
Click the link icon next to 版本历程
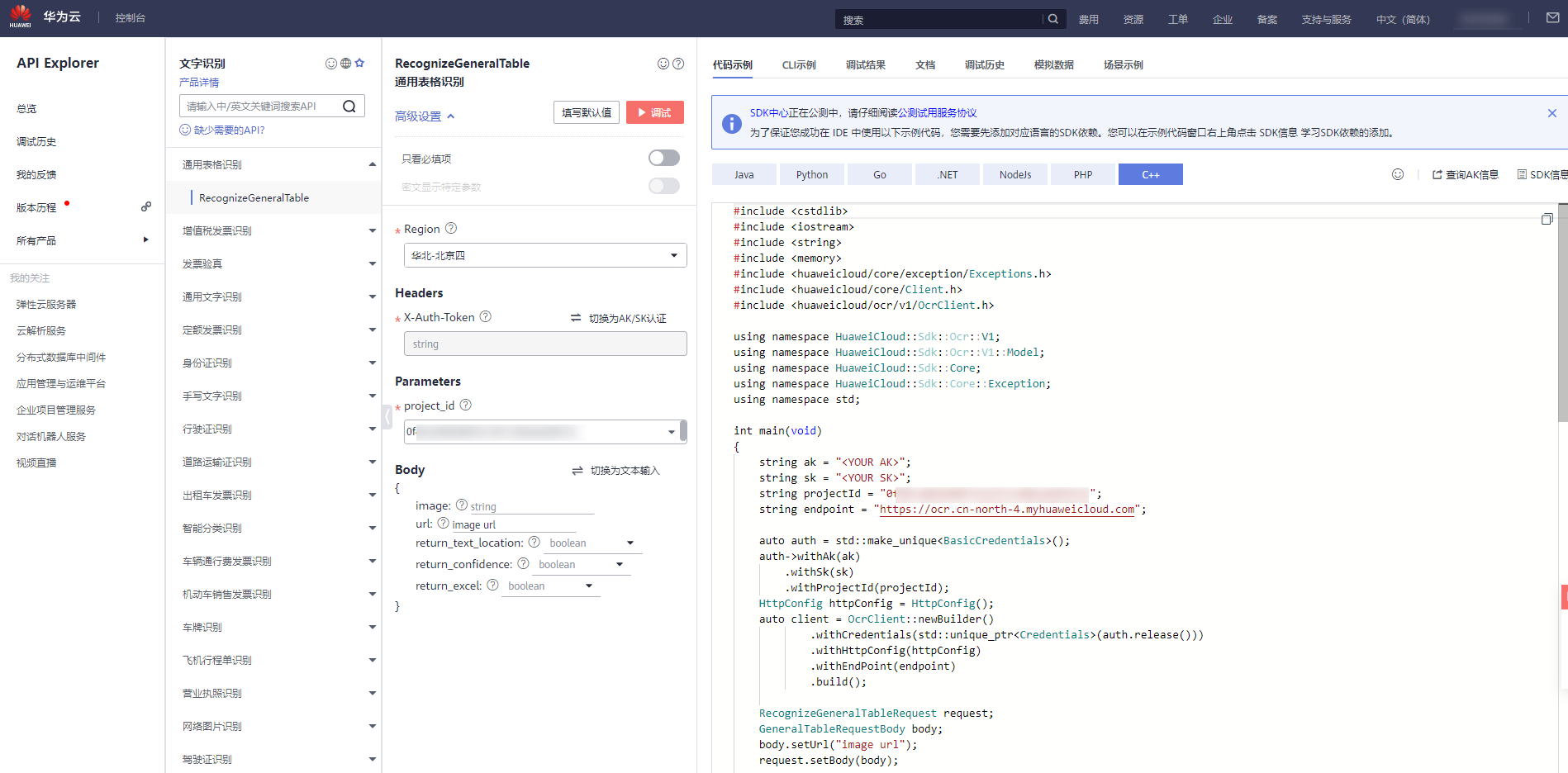[146, 206]
